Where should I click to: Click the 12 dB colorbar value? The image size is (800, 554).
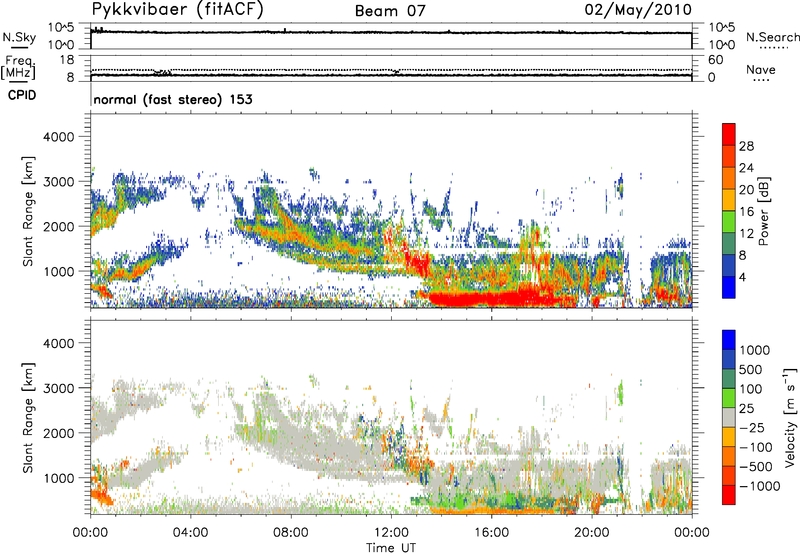point(746,234)
